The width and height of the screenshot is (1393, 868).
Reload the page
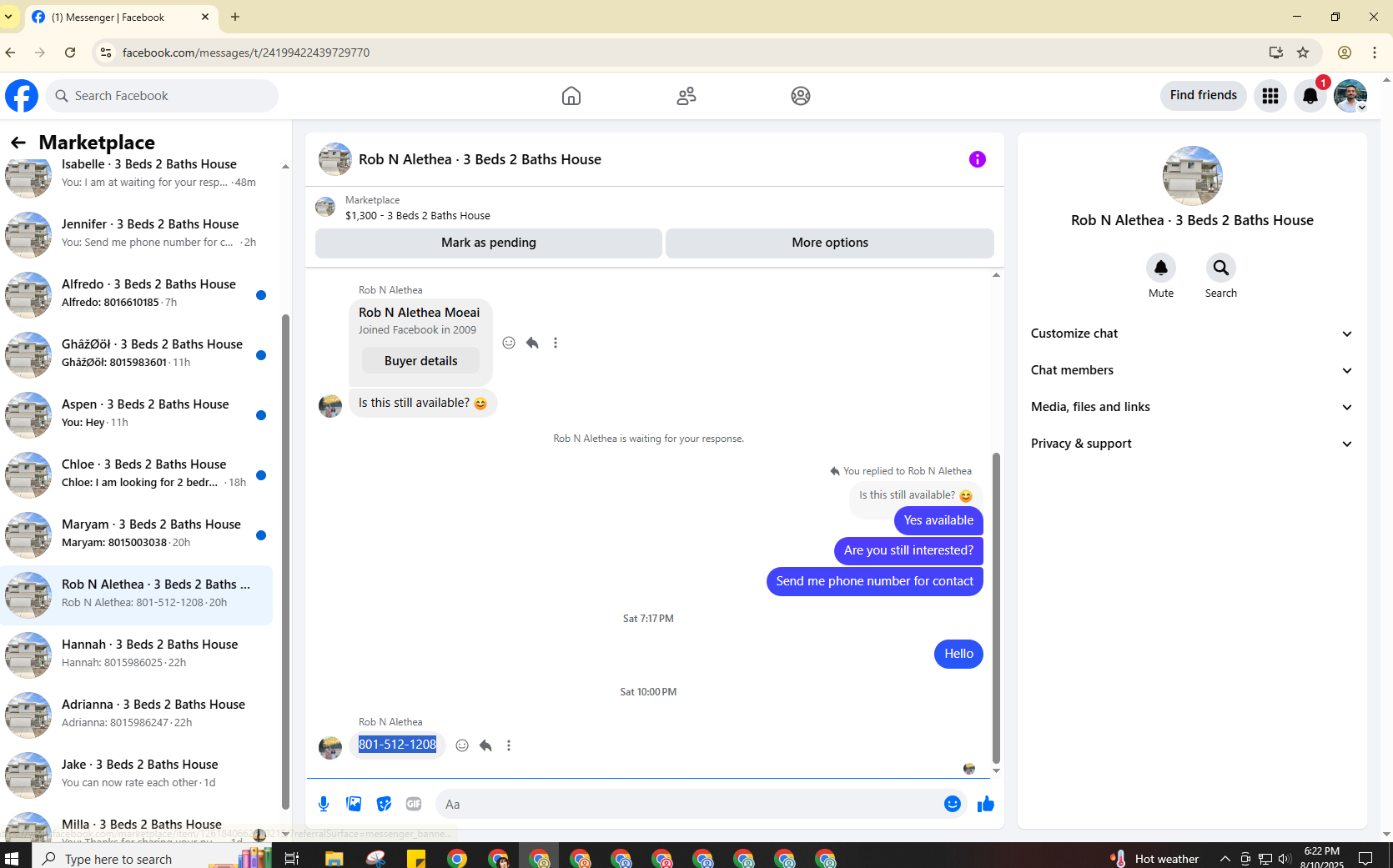[x=70, y=53]
